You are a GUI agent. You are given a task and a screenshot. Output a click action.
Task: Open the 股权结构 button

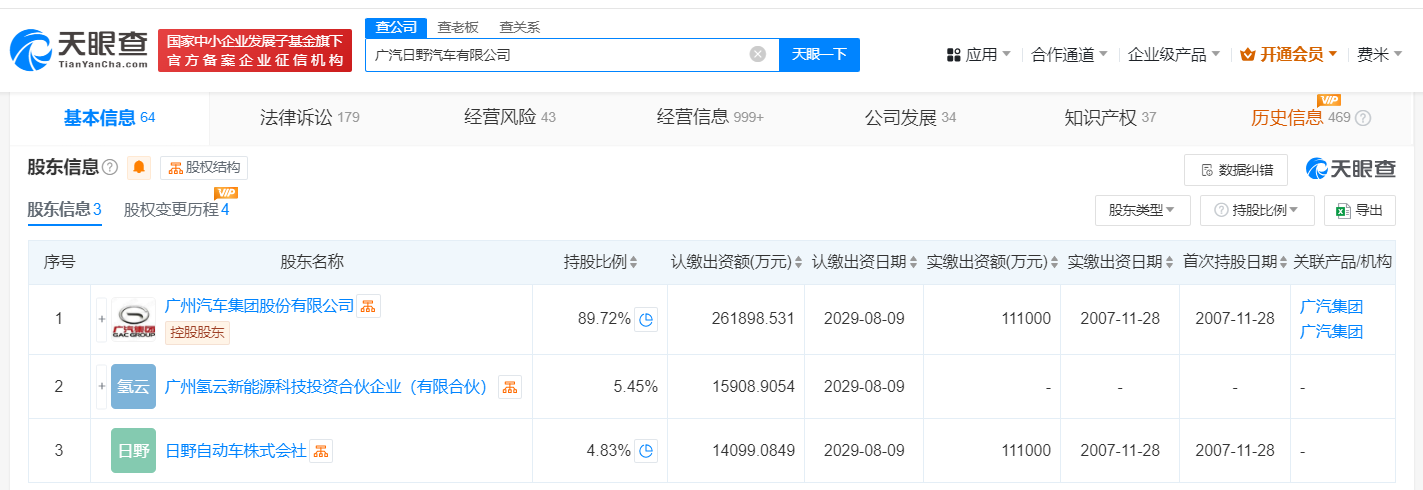pyautogui.click(x=204, y=167)
